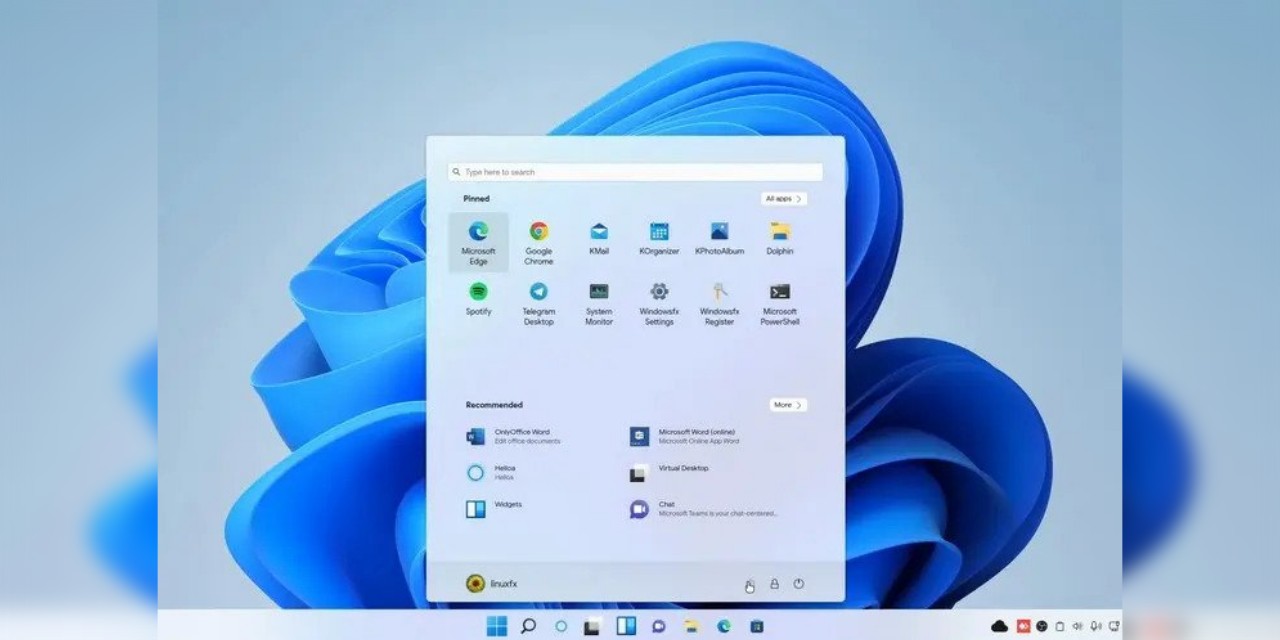Expand All apps list
The height and width of the screenshot is (640, 1280).
click(783, 199)
